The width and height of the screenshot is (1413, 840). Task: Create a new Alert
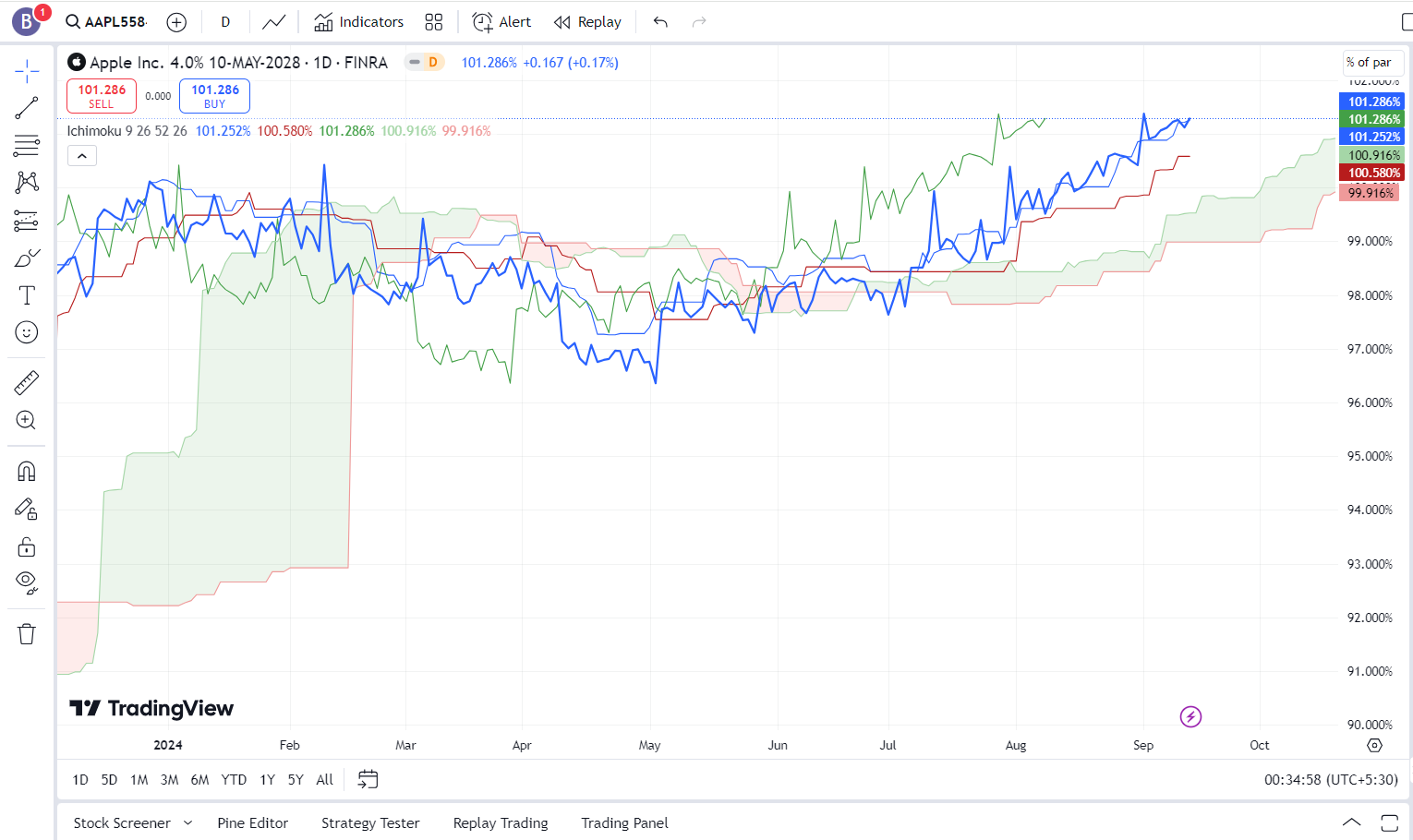[501, 22]
